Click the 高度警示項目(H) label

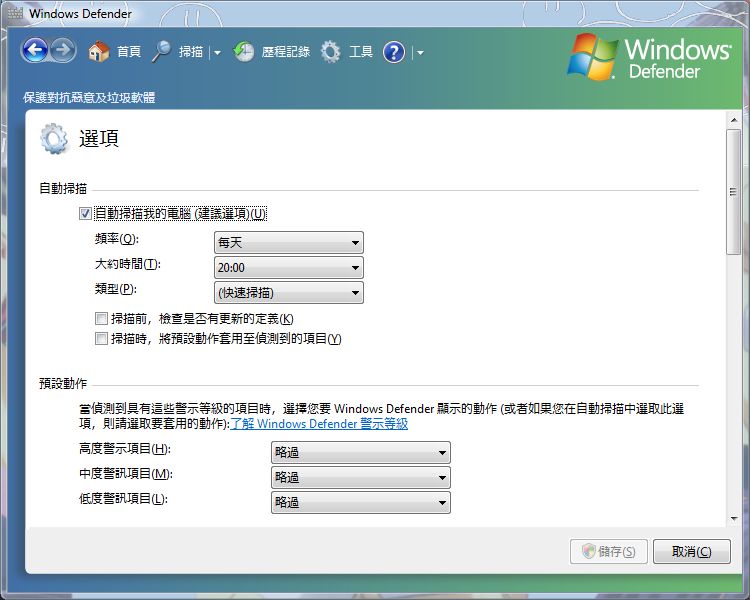(x=125, y=449)
